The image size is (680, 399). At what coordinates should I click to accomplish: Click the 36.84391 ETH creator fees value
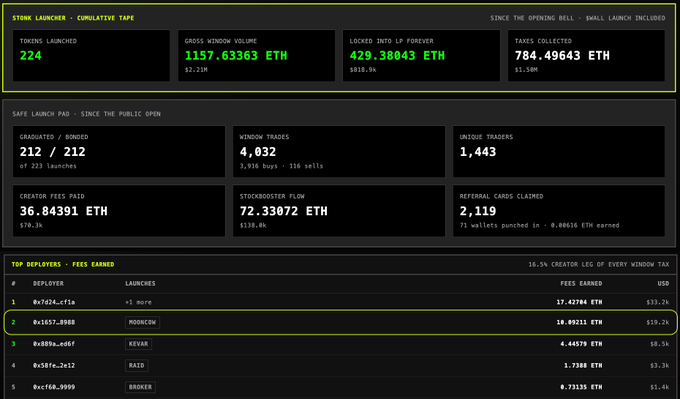[x=63, y=211]
